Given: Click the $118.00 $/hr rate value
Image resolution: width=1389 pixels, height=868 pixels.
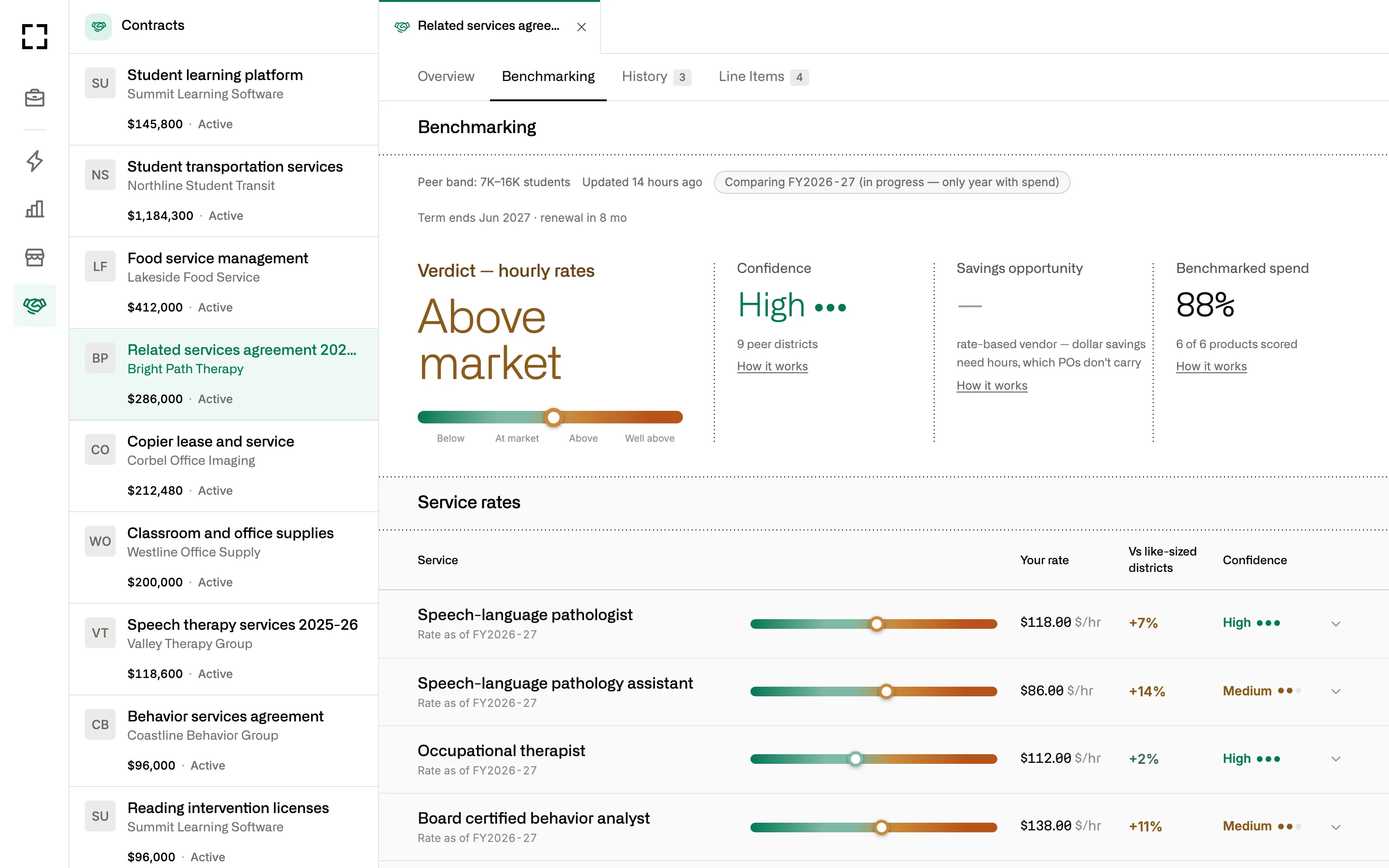Looking at the screenshot, I should pyautogui.click(x=1060, y=622).
